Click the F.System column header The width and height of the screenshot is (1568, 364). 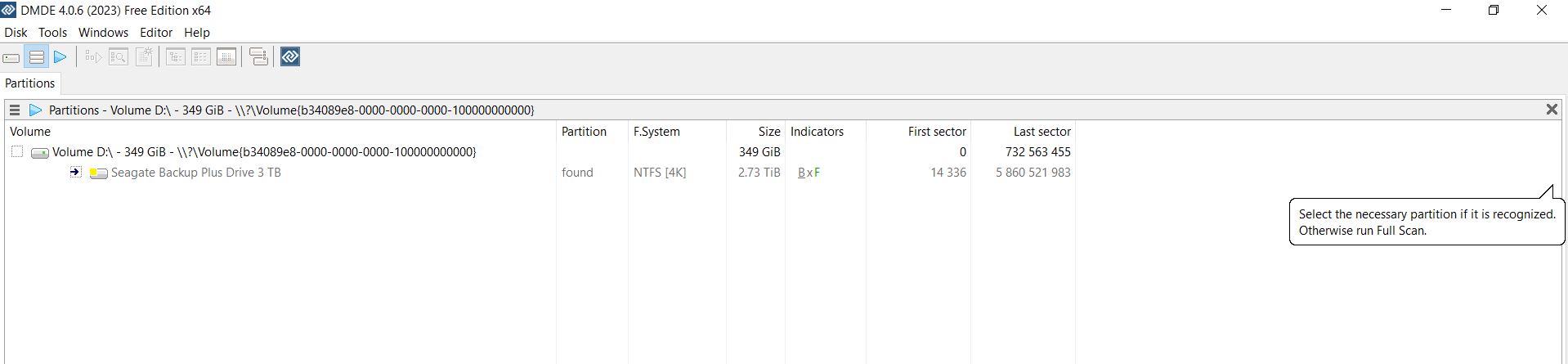coord(656,132)
